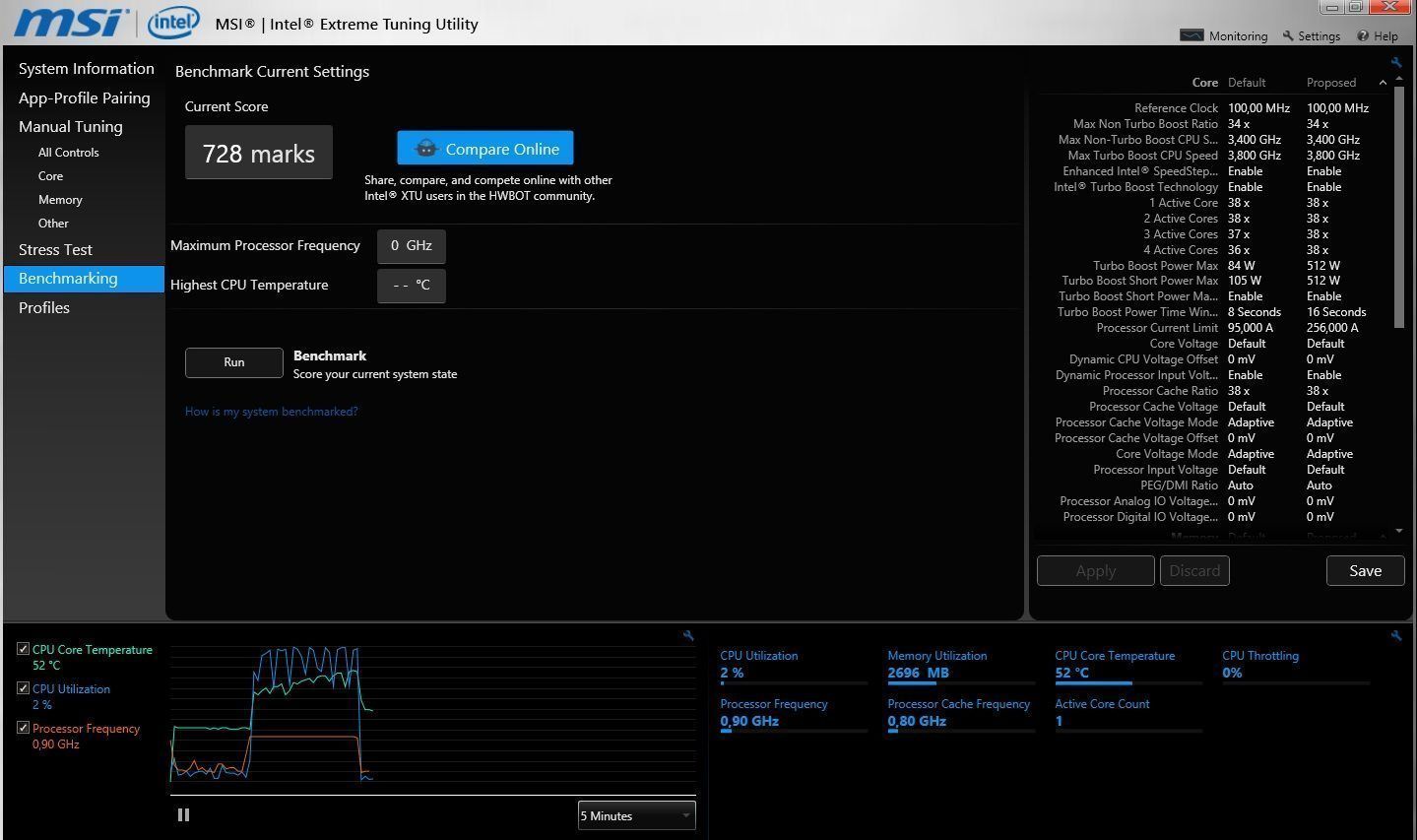Click the Intel logo in title bar
Screen dimensions: 1417x840
pyautogui.click(x=173, y=23)
